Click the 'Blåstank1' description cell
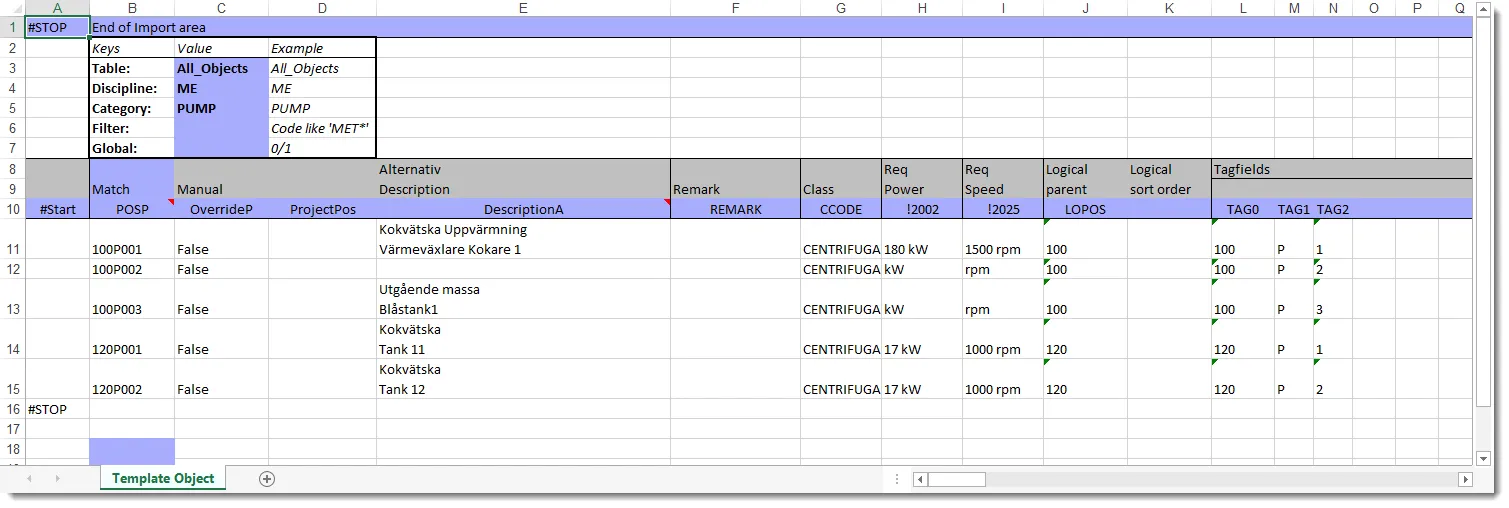The width and height of the screenshot is (1509, 508). point(523,299)
